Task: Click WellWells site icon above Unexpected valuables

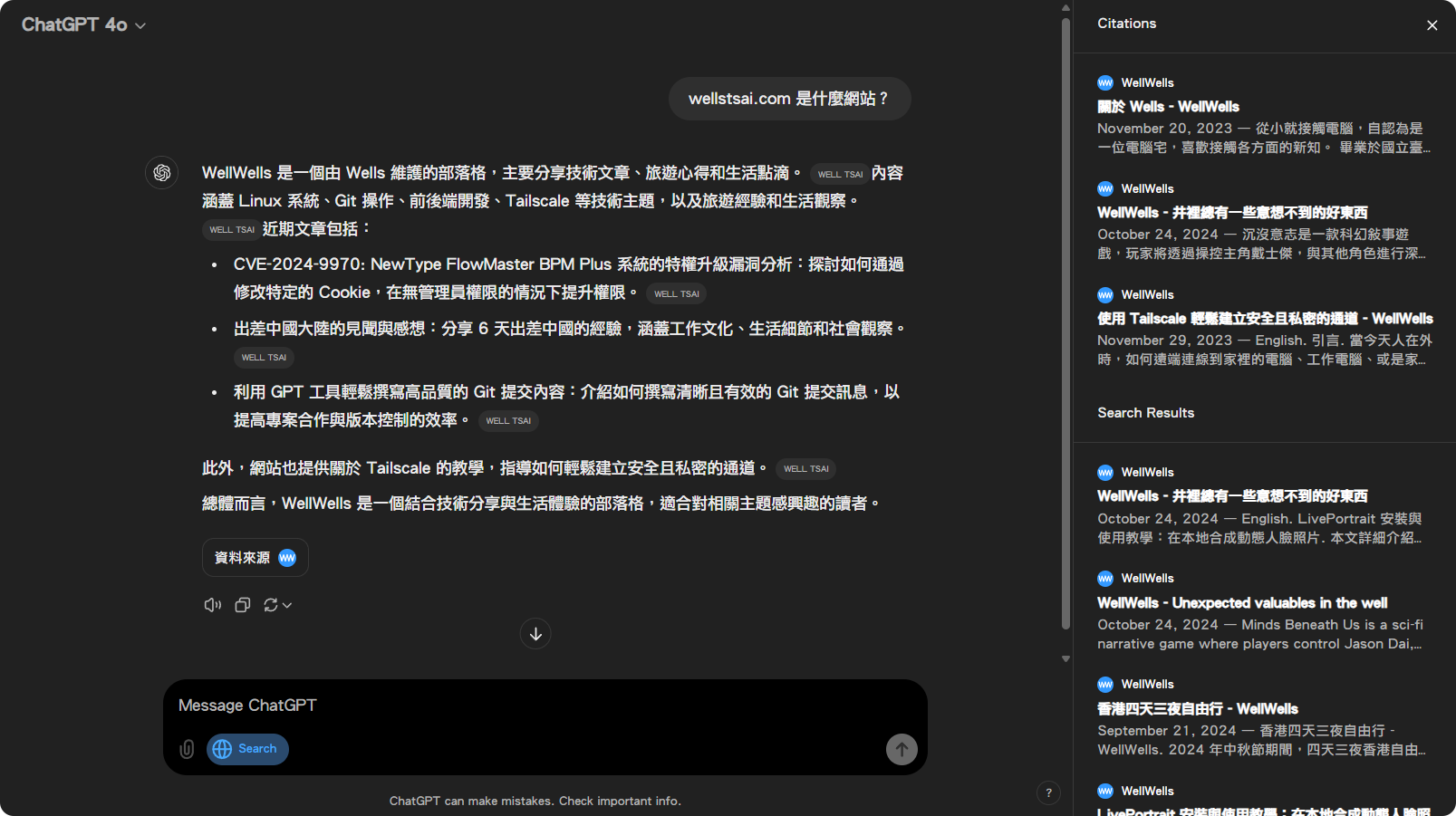Action: [x=1105, y=578]
